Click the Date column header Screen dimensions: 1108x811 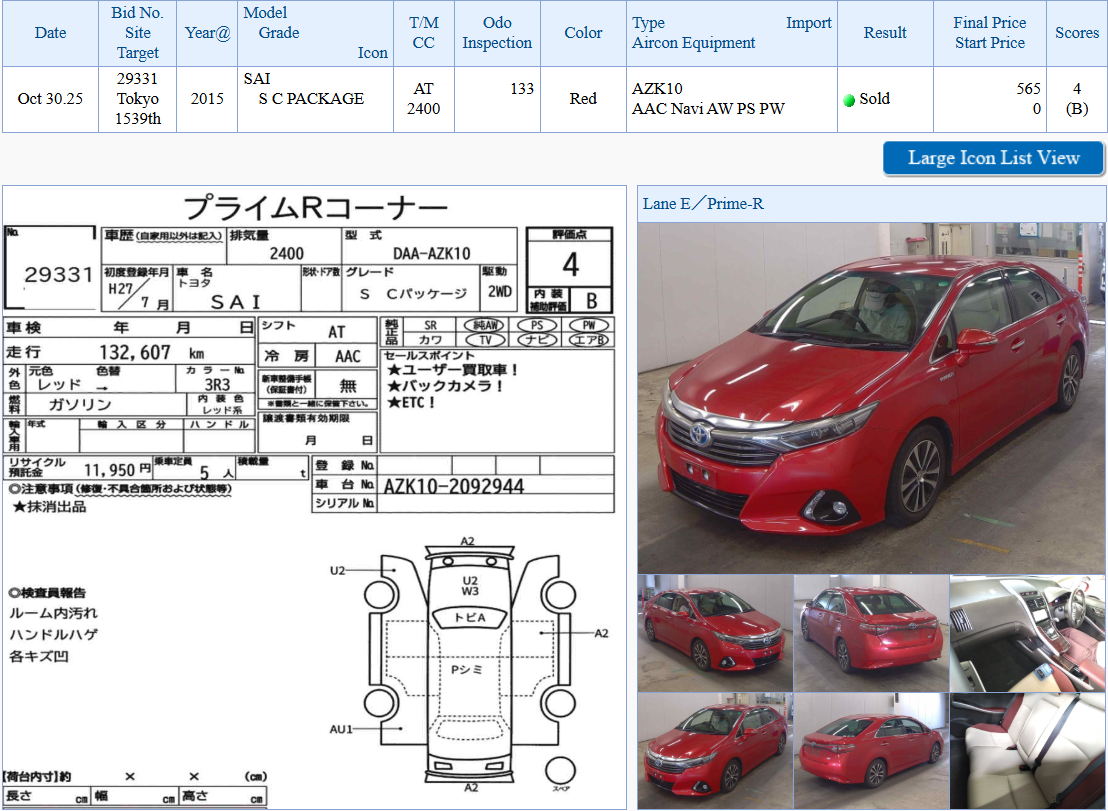pos(50,33)
